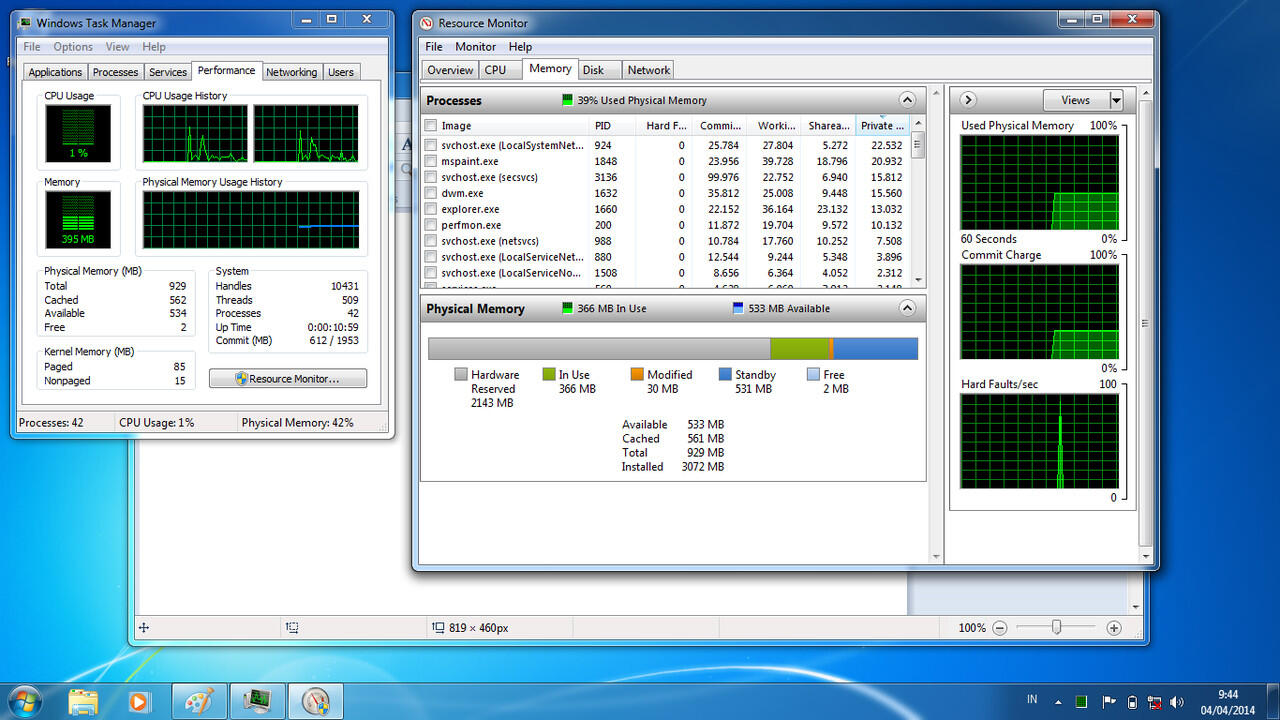Select Resource Monitor taskbar button
The image size is (1280, 720).
316,701
